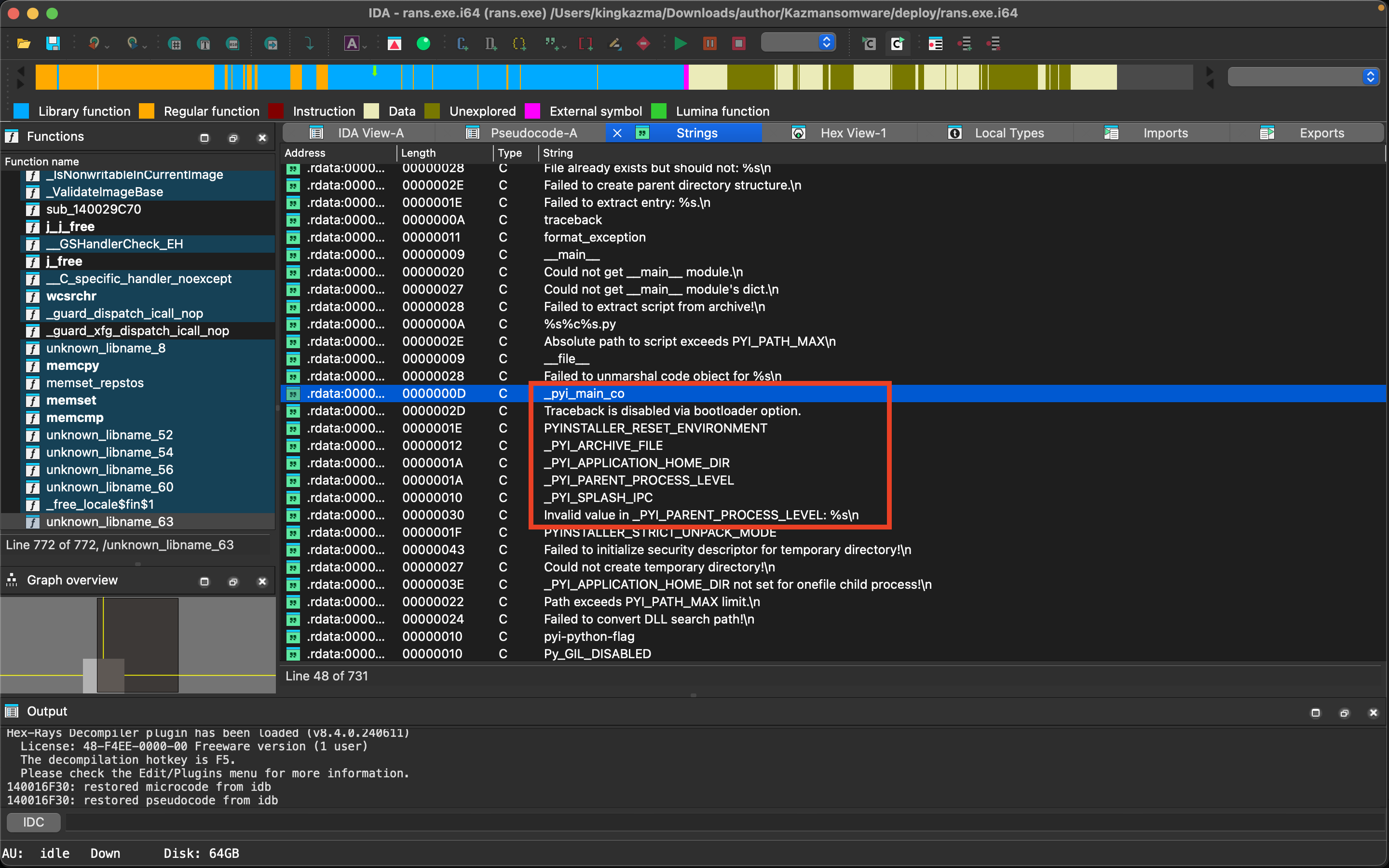Click the IDC command language button
The height and width of the screenshot is (868, 1389).
pyautogui.click(x=33, y=822)
